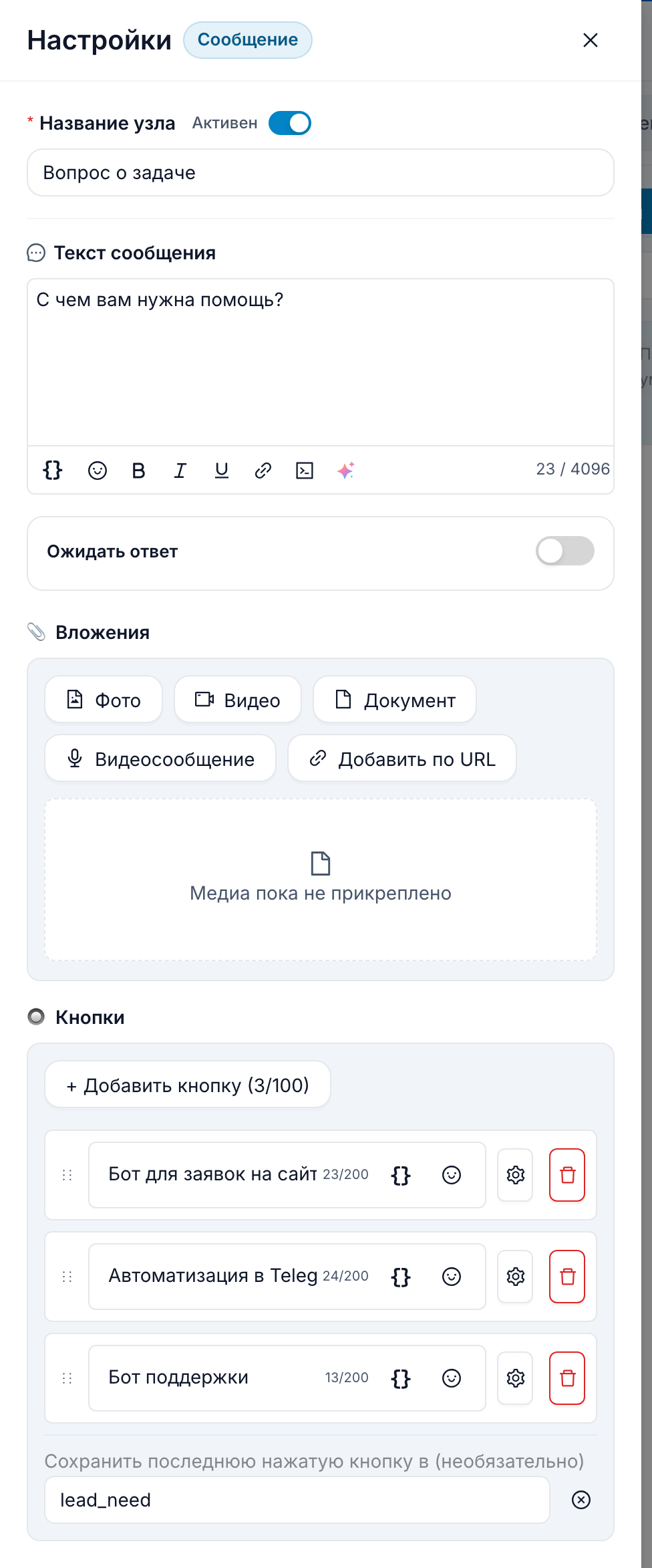Screen dimensions: 652x1568
Task: Open settings gear for Бот для заявок button
Action: pos(515,1175)
